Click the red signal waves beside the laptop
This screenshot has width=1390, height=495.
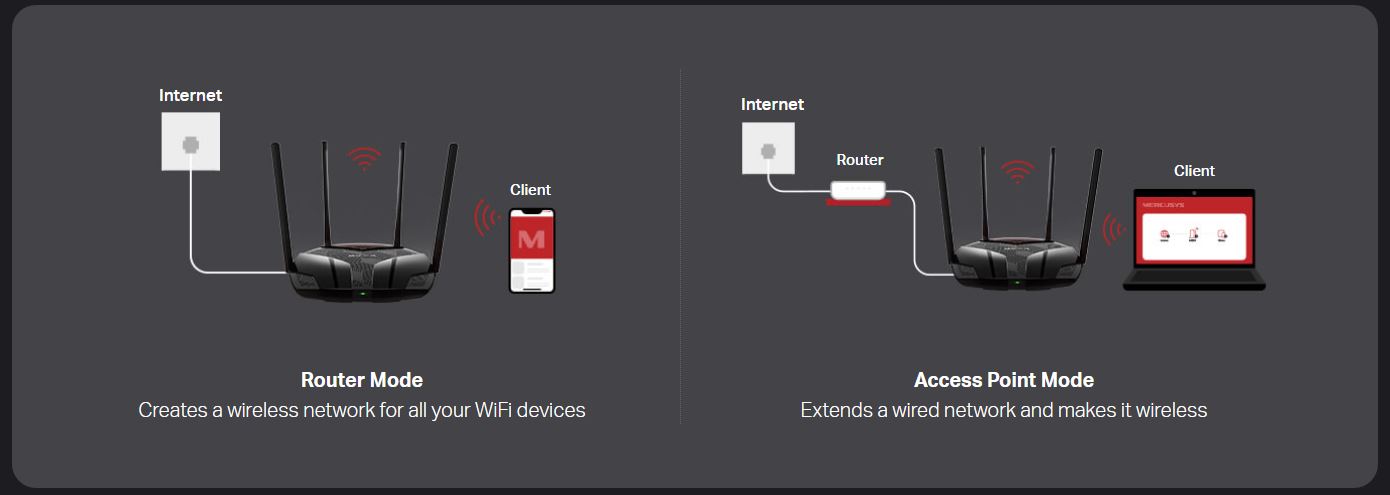coord(1112,230)
